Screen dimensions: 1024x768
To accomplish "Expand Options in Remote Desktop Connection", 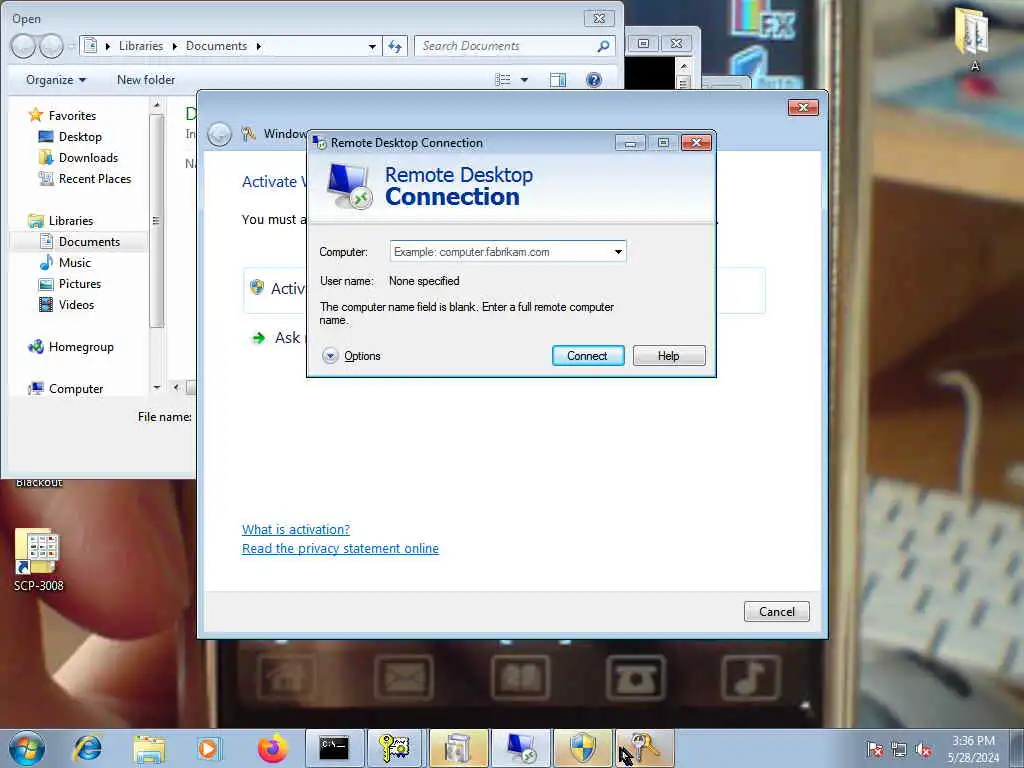I will click(351, 356).
